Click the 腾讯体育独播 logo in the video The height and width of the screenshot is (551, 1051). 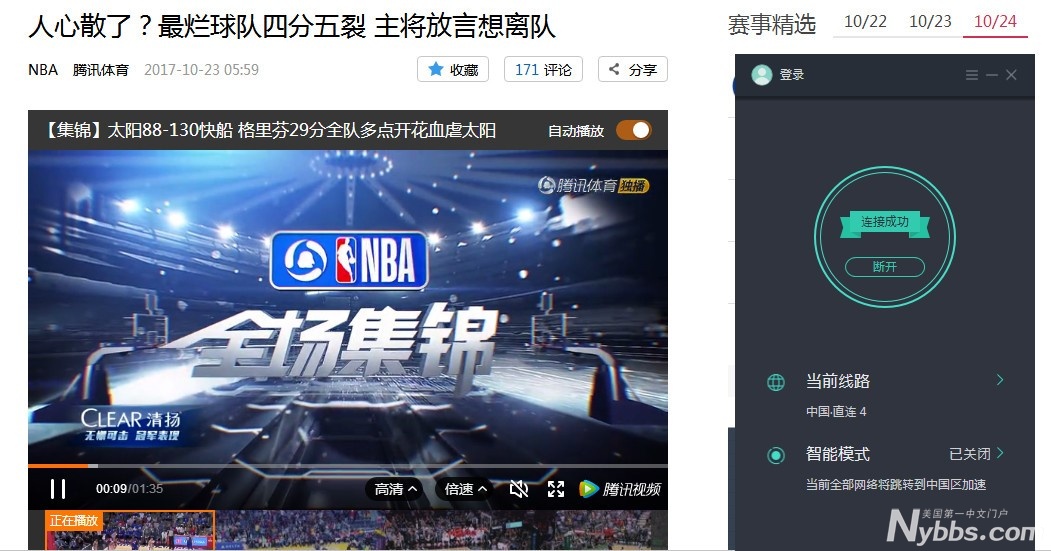click(594, 185)
